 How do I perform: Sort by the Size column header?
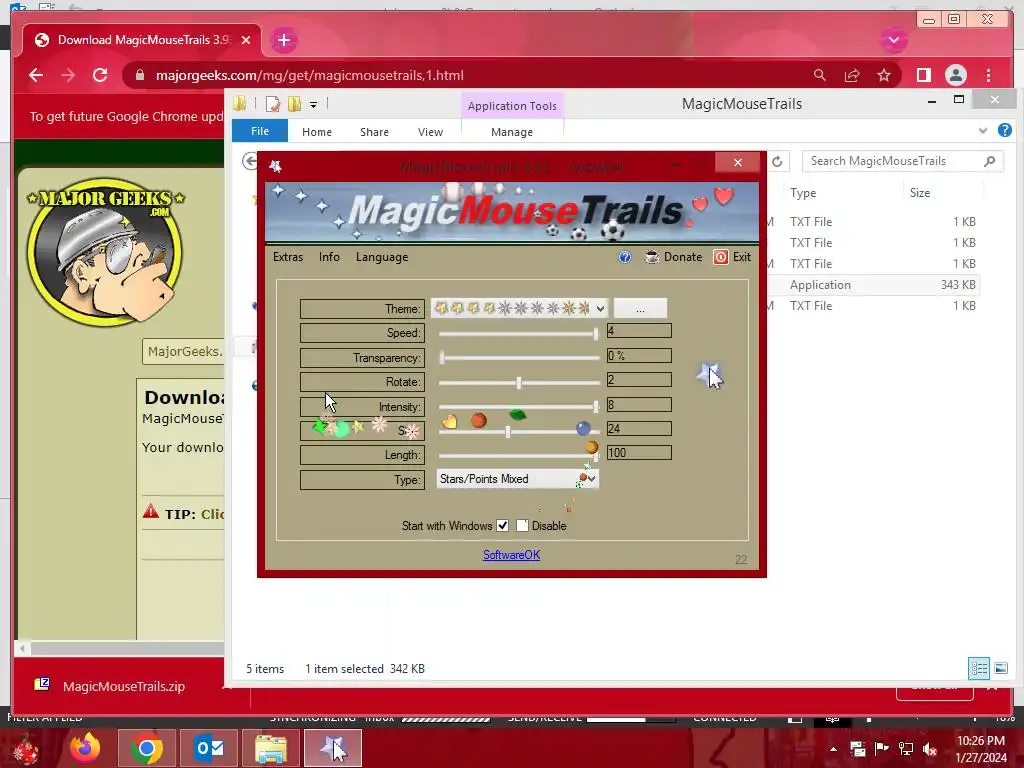(x=920, y=193)
